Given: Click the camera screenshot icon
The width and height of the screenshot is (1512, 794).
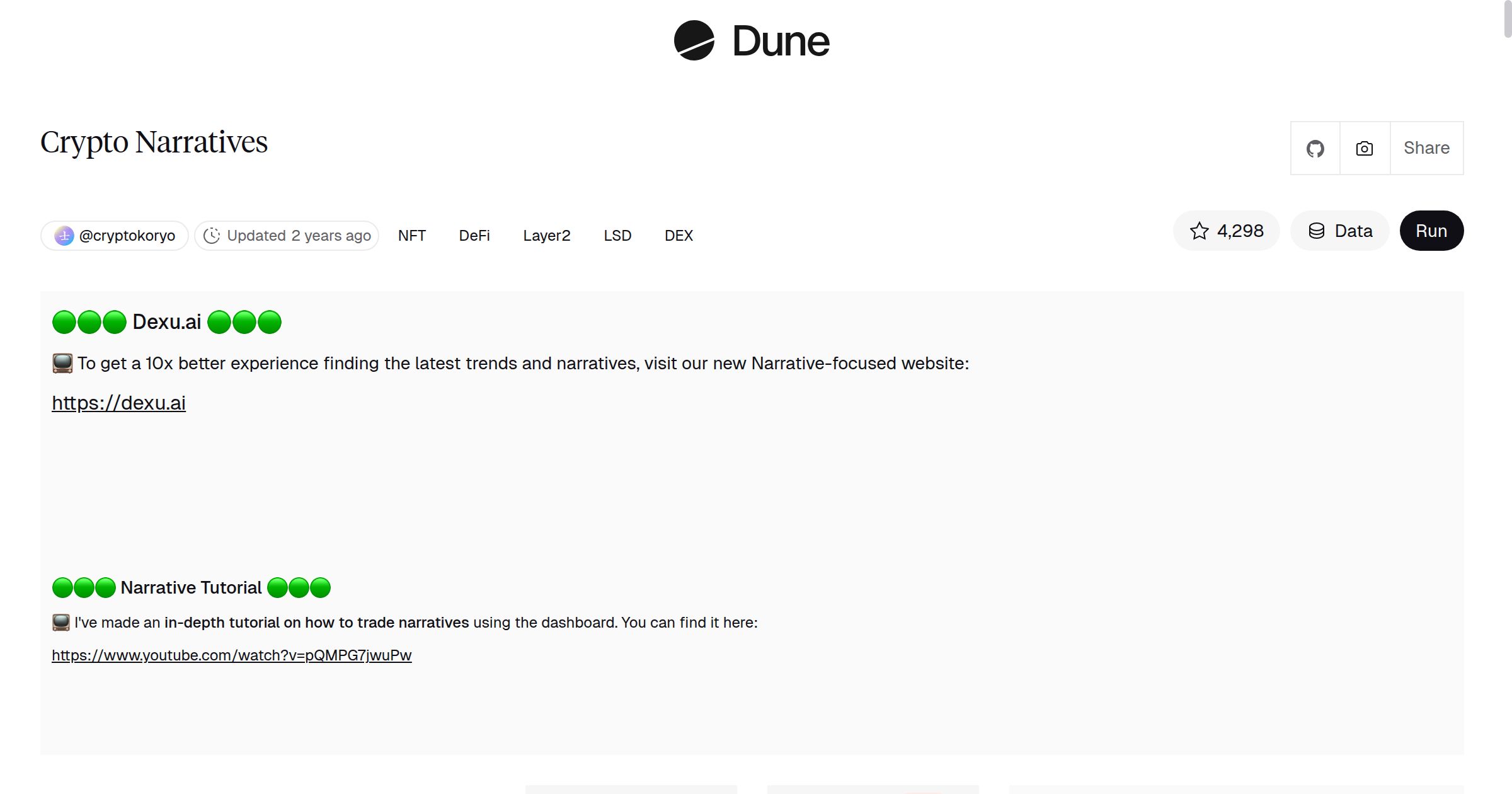Looking at the screenshot, I should point(1363,148).
